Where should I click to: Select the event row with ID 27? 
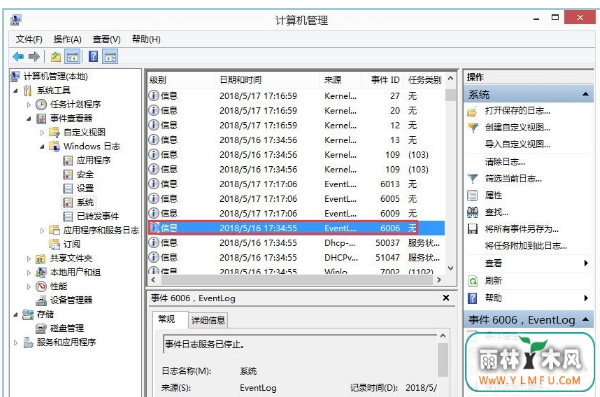click(296, 96)
